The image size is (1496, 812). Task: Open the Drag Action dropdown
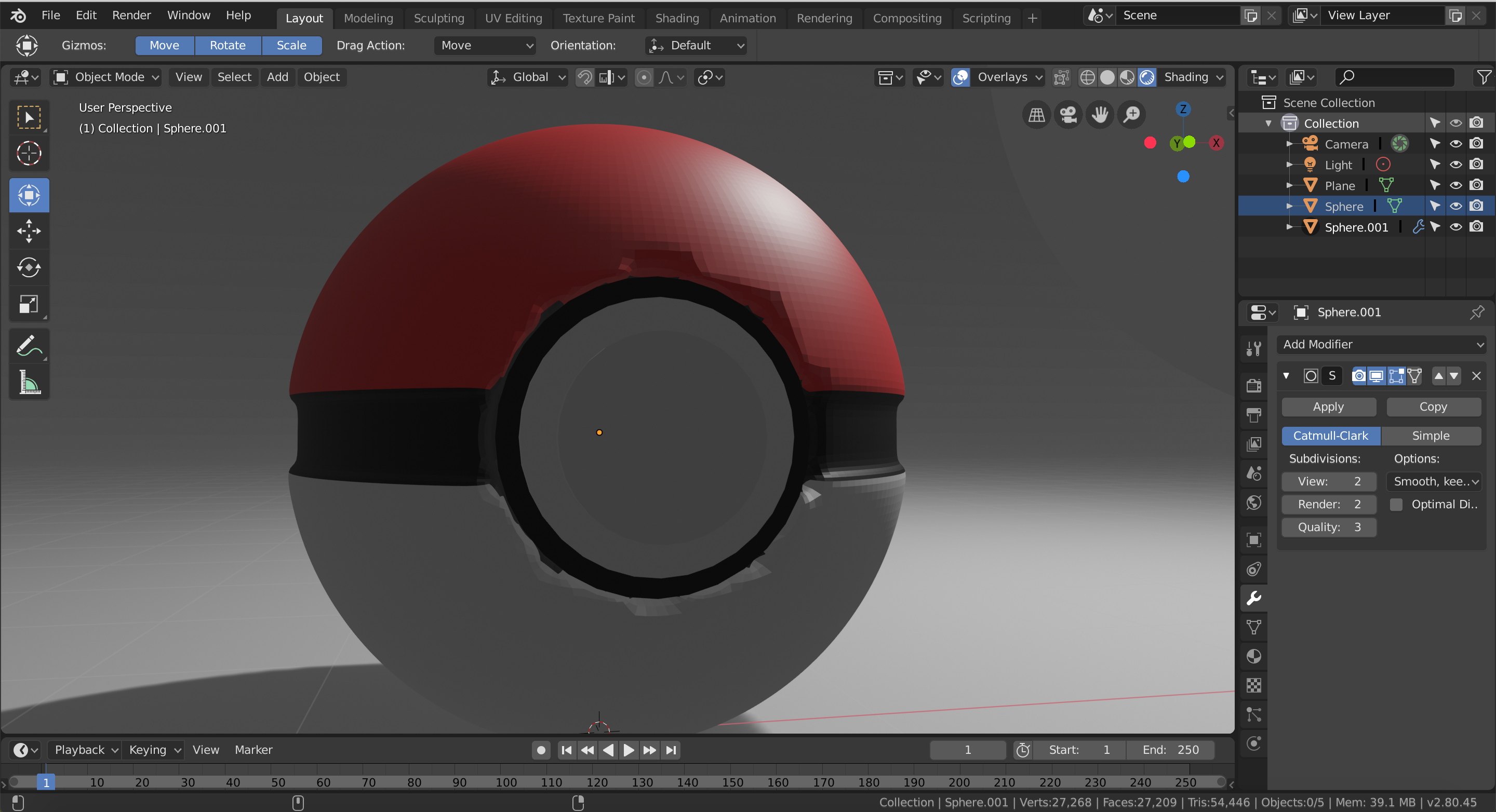pyautogui.click(x=484, y=45)
